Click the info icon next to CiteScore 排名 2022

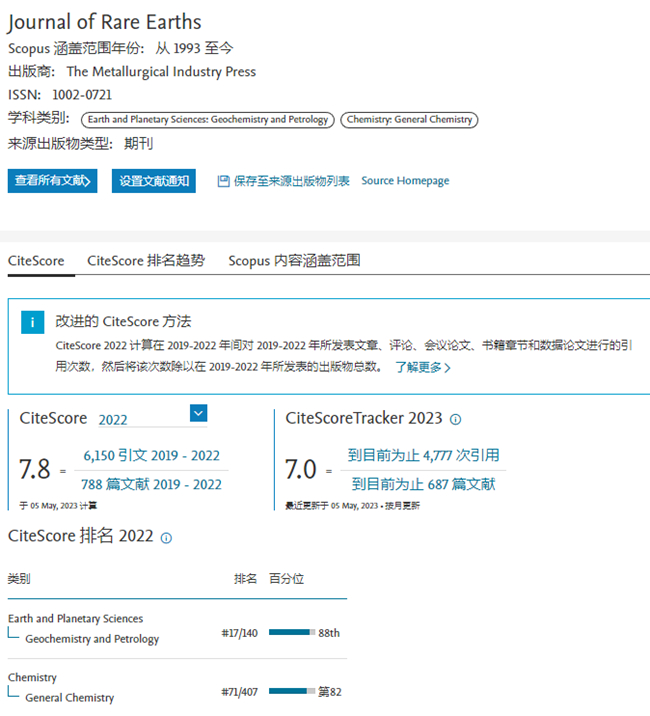click(166, 537)
